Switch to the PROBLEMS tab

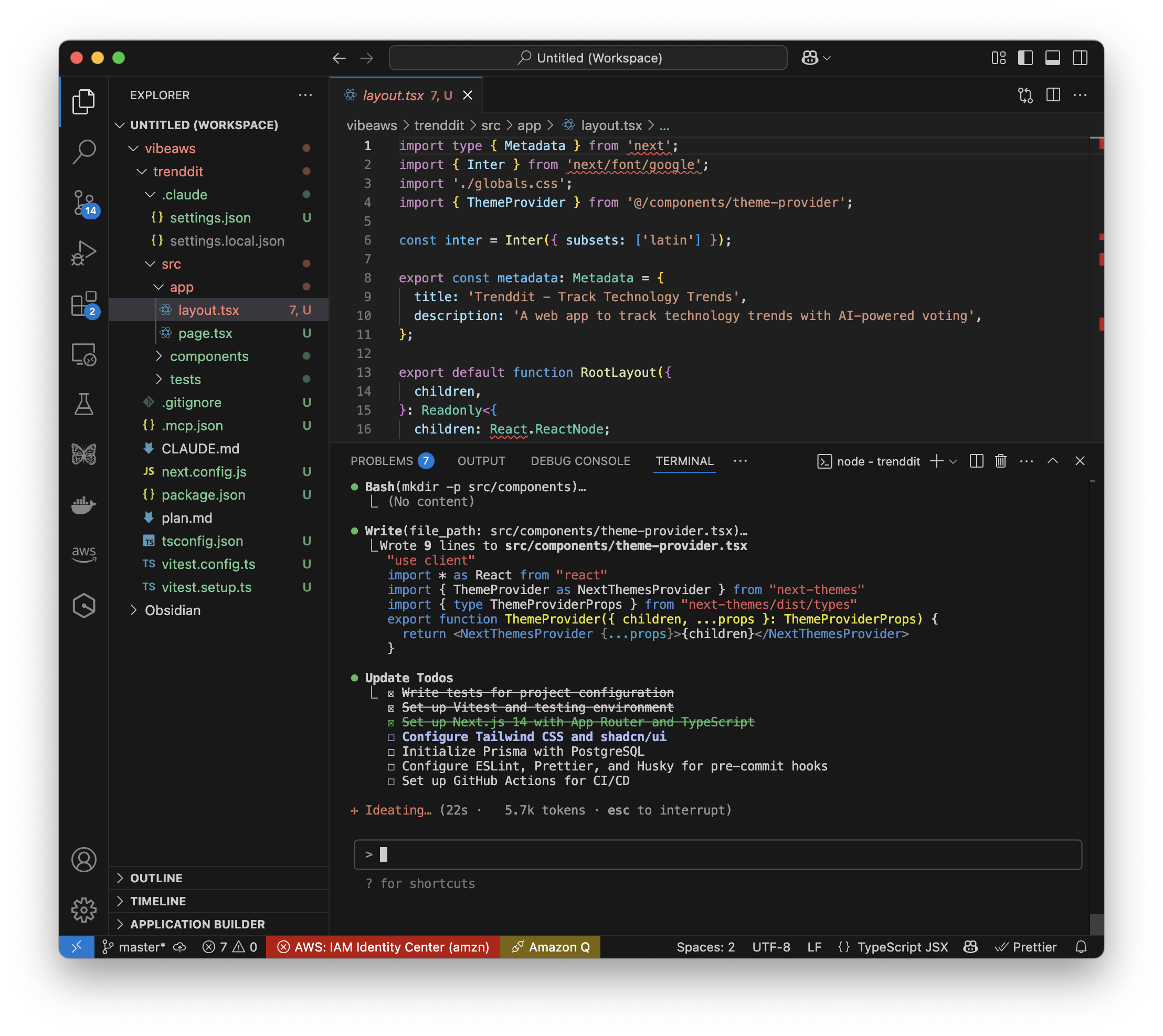pyautogui.click(x=382, y=461)
